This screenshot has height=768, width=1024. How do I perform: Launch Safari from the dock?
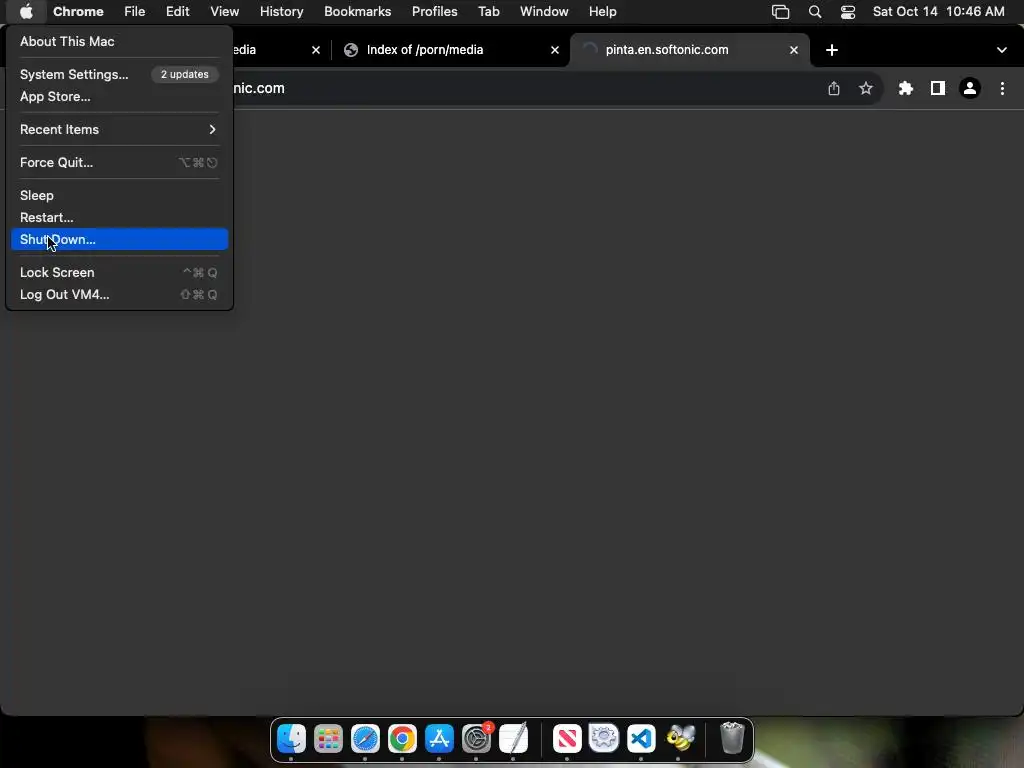tap(365, 739)
